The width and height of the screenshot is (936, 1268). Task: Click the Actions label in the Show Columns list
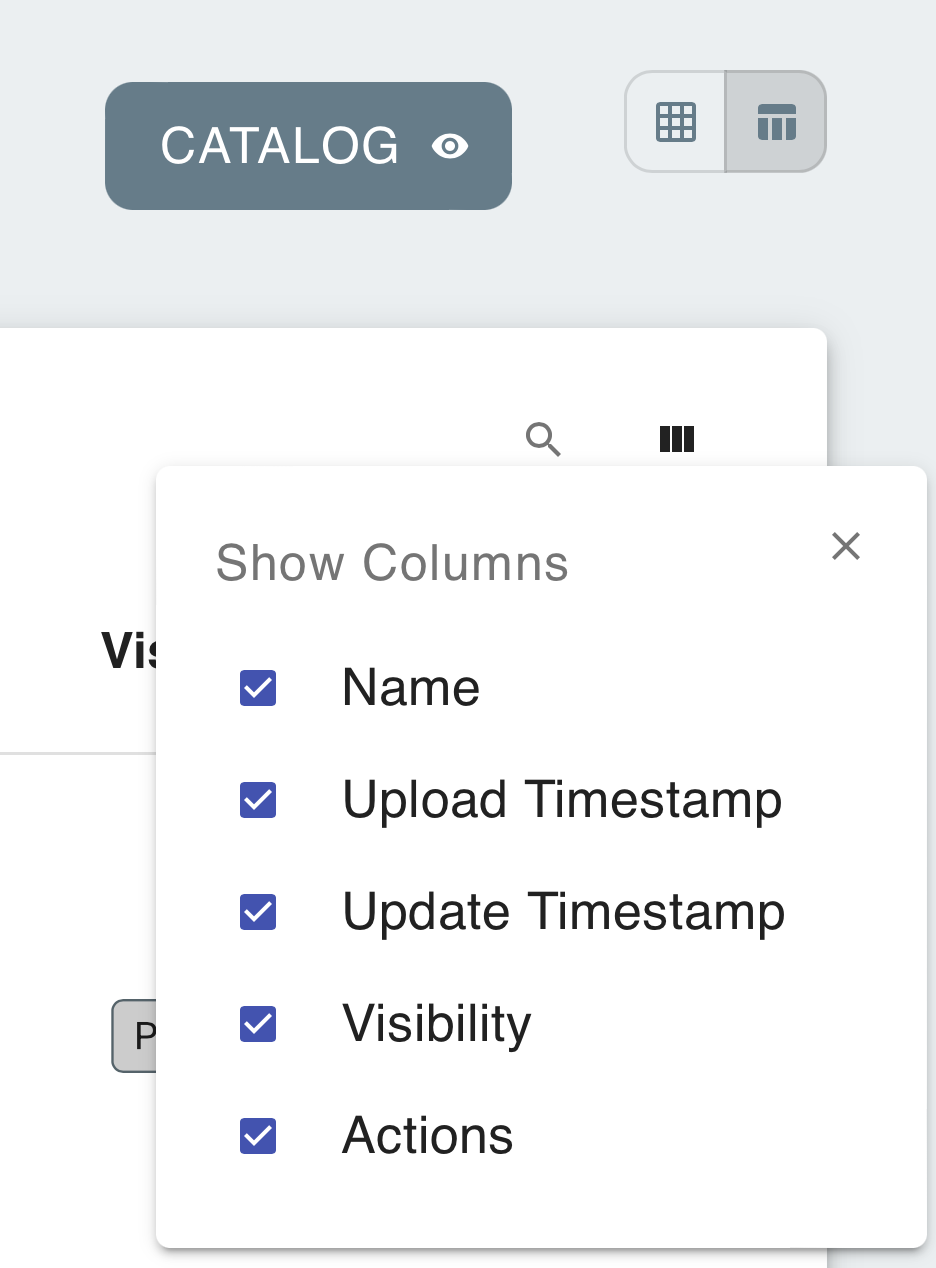click(428, 1136)
